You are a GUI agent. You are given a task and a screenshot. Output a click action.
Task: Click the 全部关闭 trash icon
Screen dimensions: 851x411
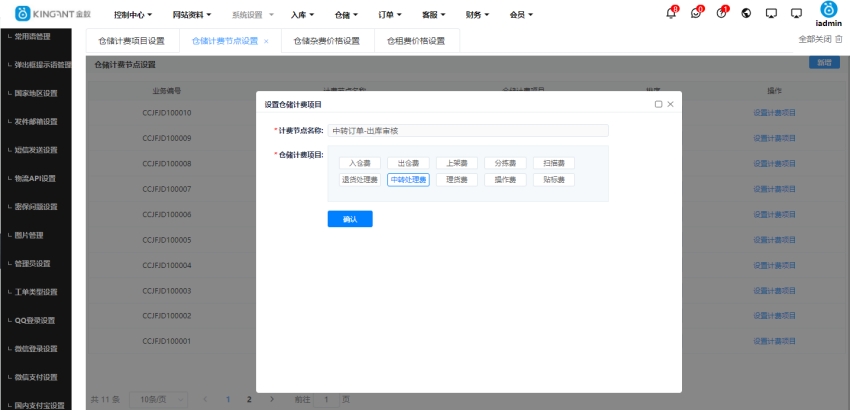[839, 40]
